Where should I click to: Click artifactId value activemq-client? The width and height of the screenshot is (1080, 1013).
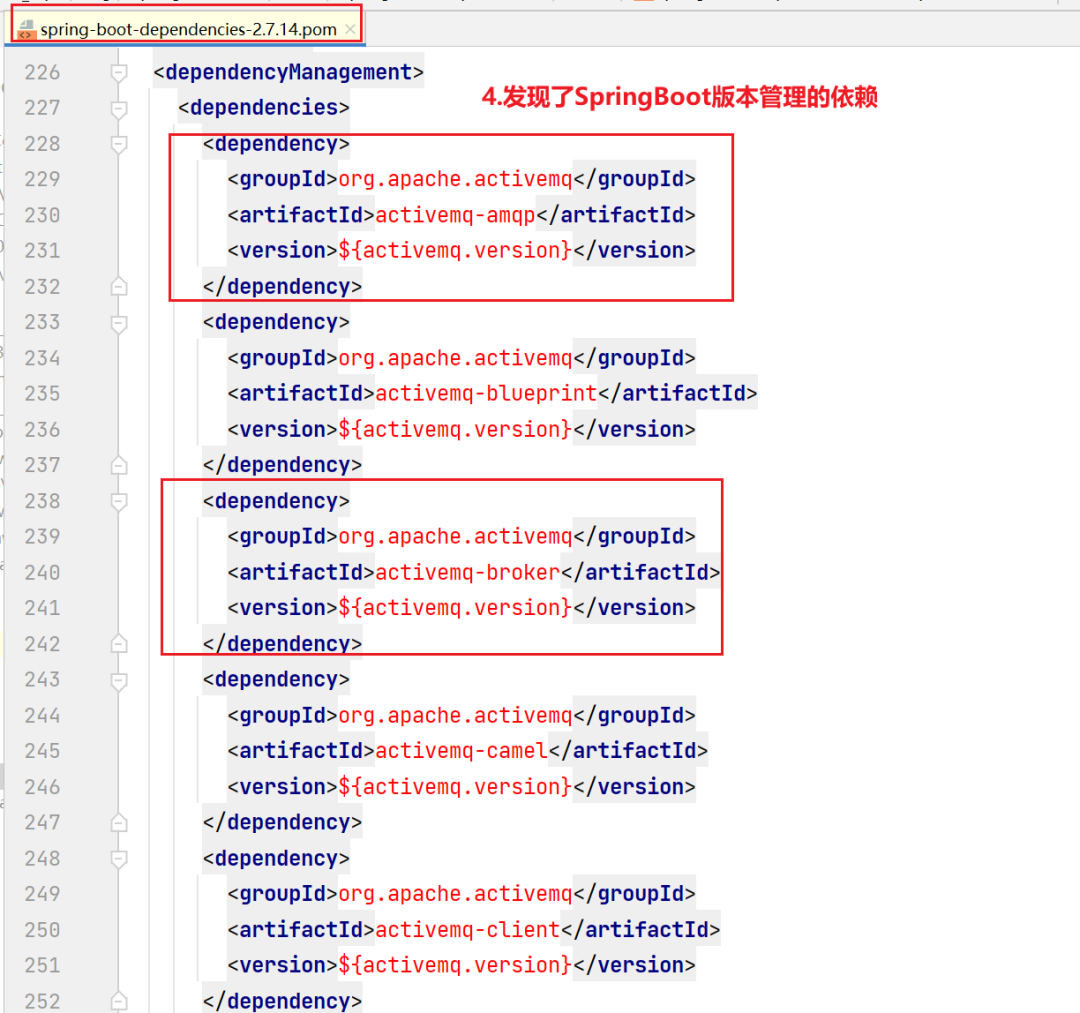pos(468,930)
